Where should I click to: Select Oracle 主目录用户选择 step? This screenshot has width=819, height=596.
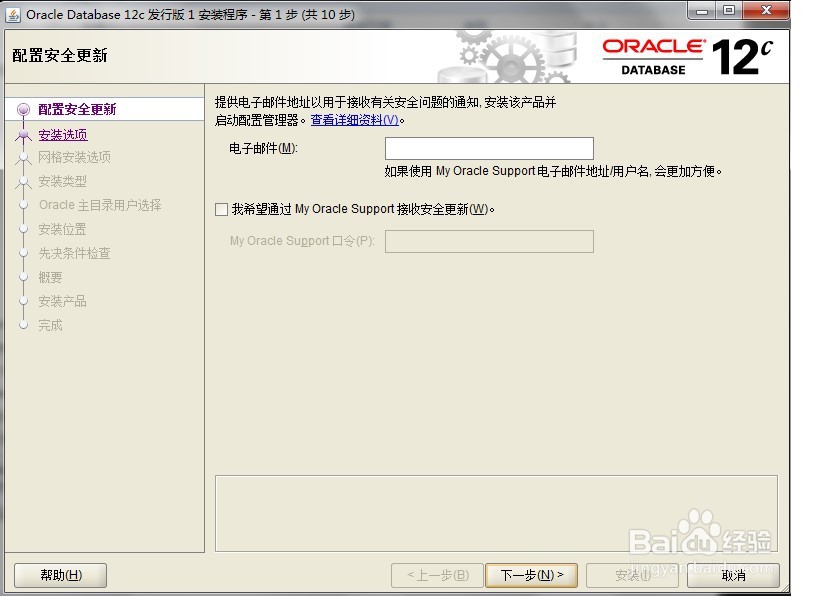click(100, 205)
